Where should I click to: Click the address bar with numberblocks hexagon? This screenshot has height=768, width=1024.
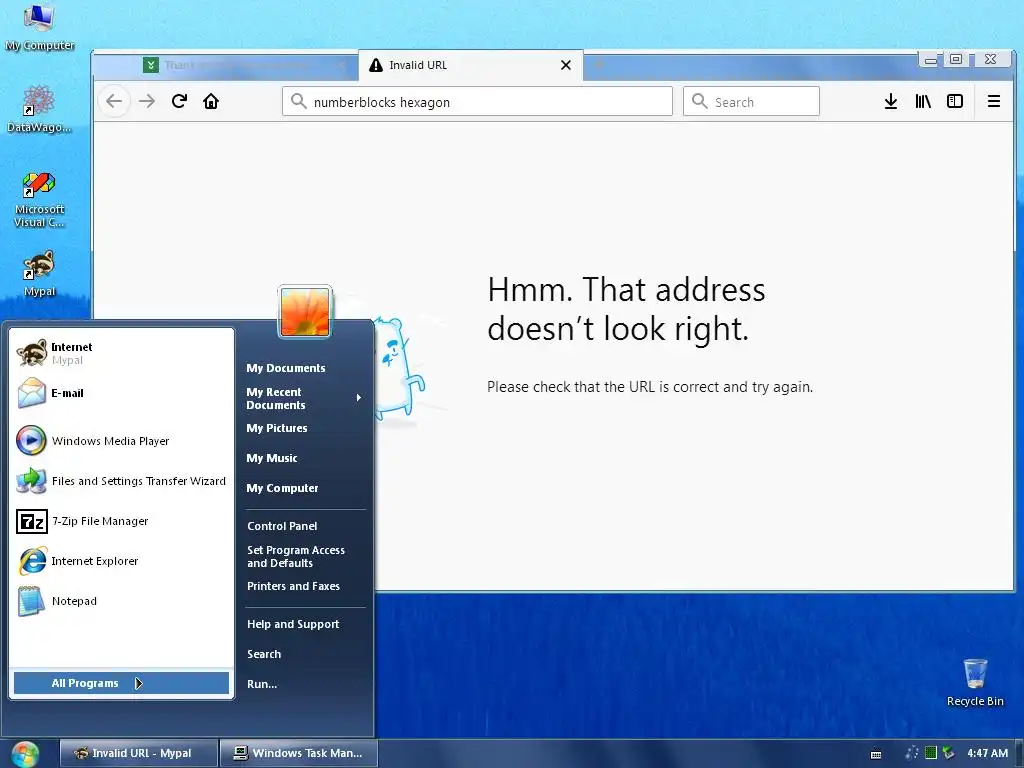(477, 102)
